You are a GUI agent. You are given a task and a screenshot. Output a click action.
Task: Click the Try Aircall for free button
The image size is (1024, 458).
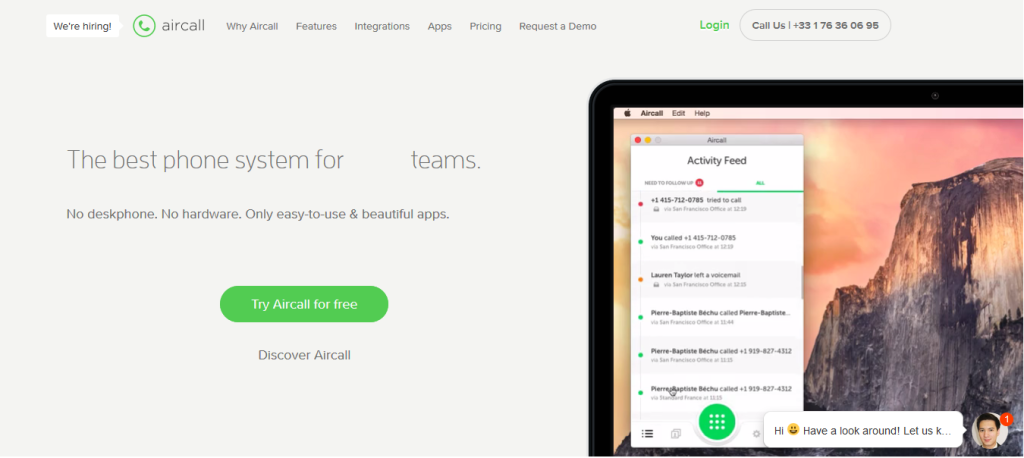pos(304,304)
